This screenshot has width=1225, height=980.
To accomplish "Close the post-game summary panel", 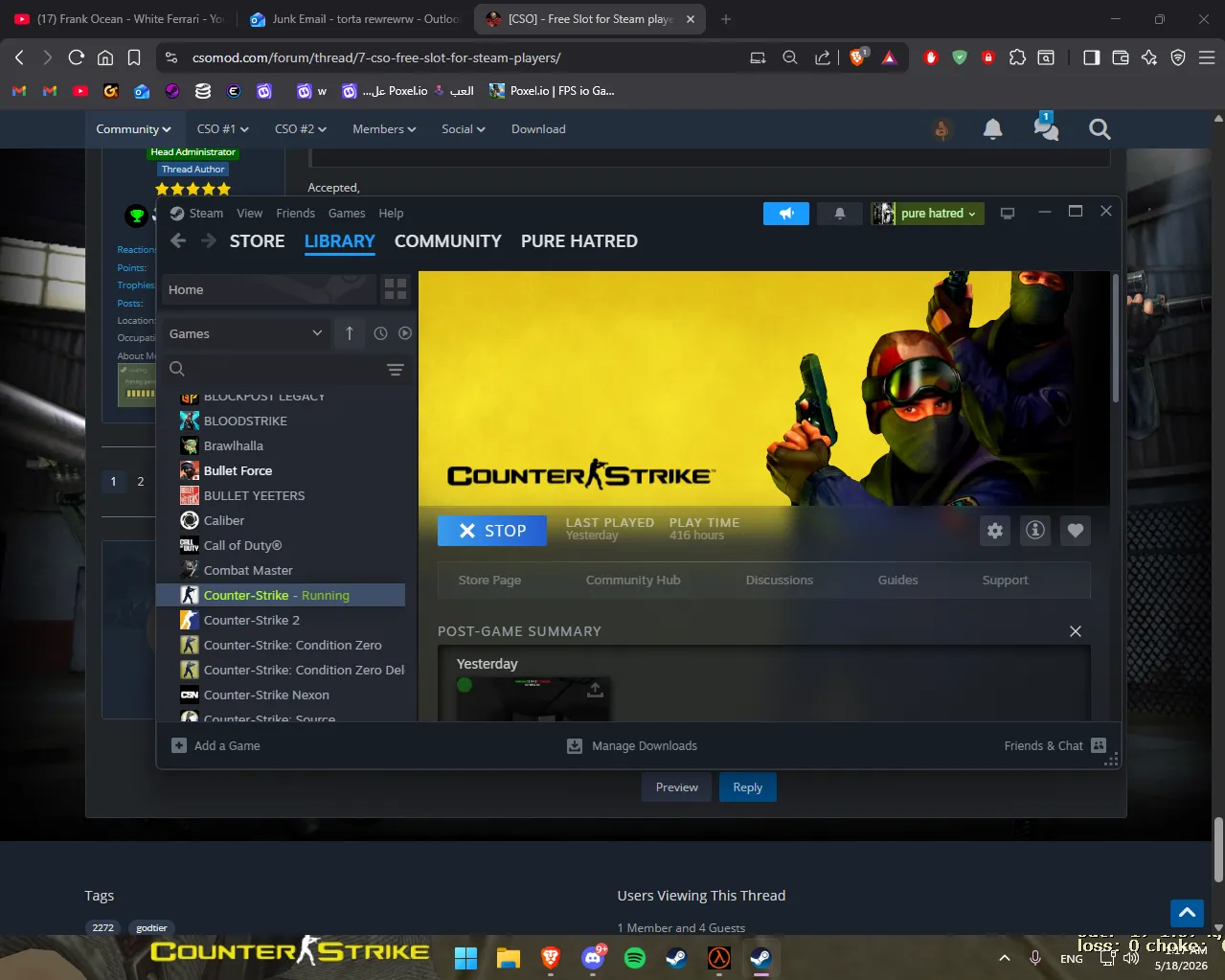I will 1076,631.
